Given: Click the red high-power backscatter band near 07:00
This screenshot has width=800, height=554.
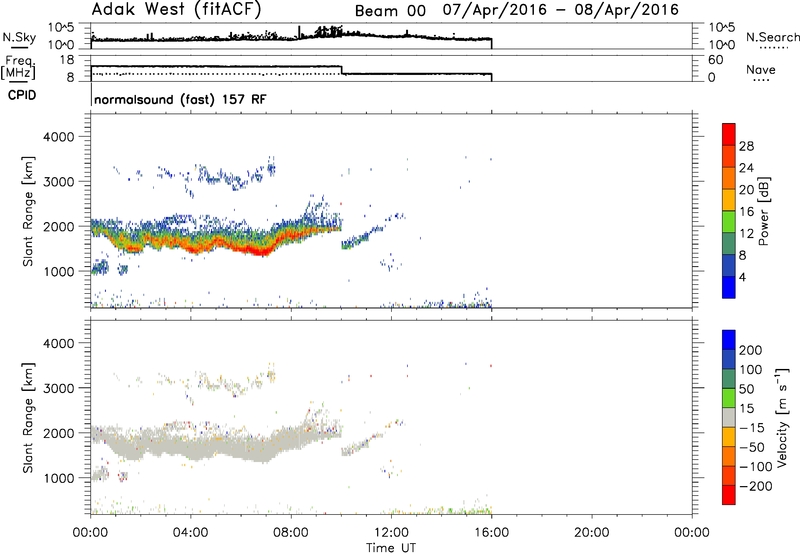Looking at the screenshot, I should (260, 249).
